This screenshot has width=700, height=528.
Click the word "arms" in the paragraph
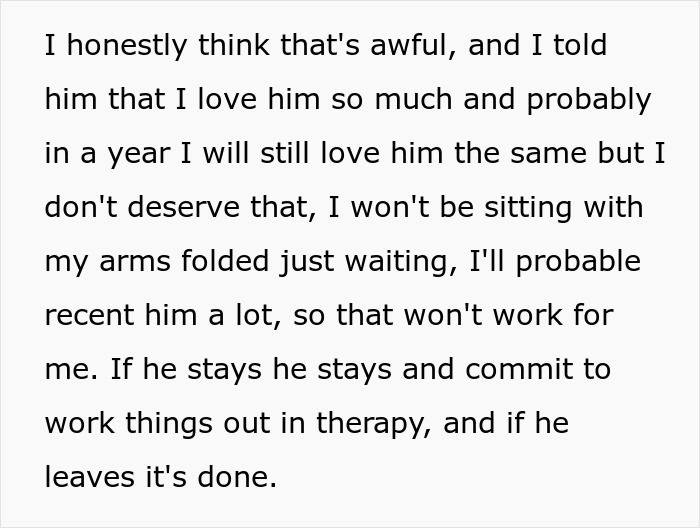(x=129, y=262)
